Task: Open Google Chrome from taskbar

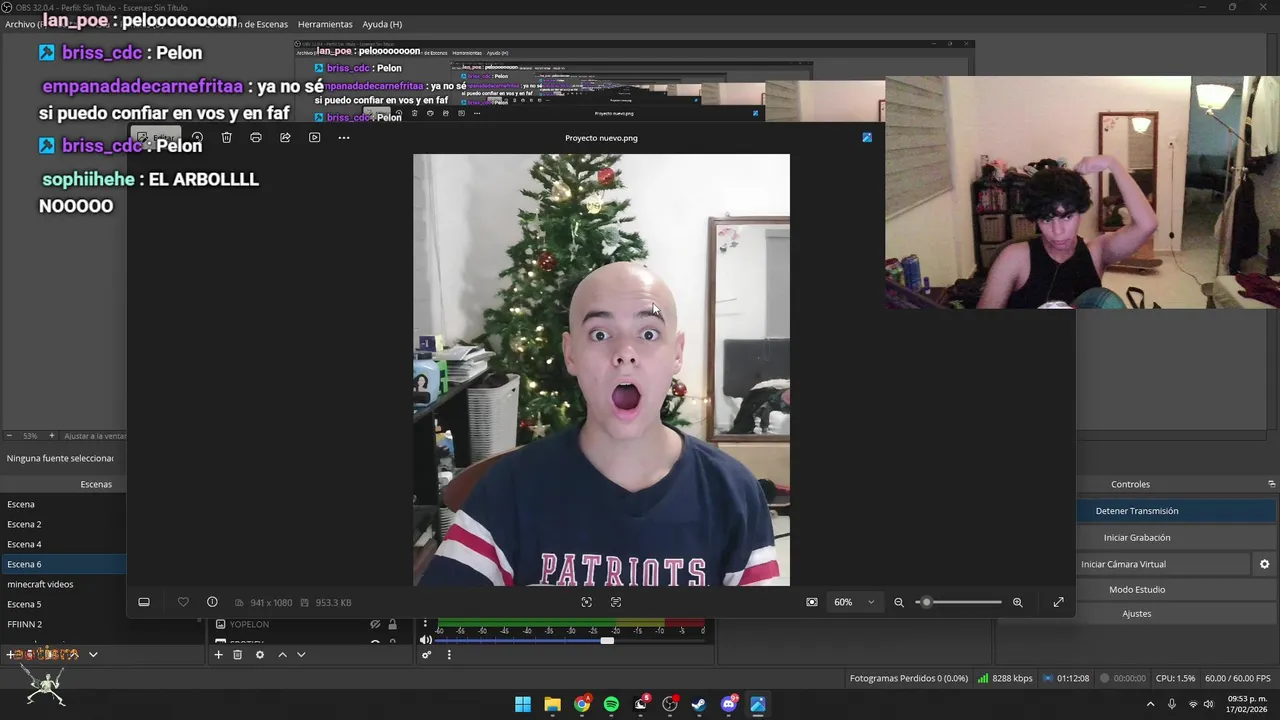Action: pos(582,704)
